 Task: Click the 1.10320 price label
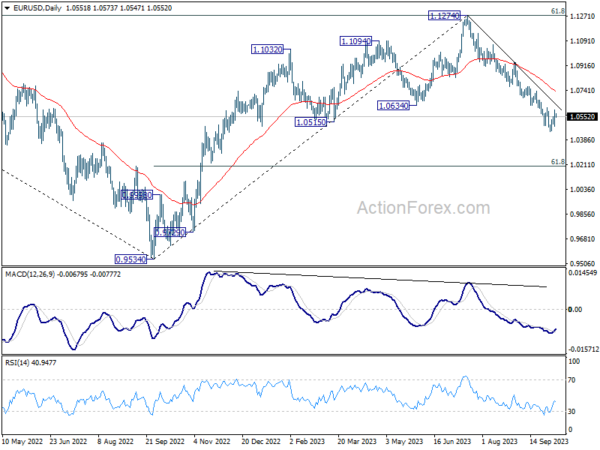pos(267,49)
